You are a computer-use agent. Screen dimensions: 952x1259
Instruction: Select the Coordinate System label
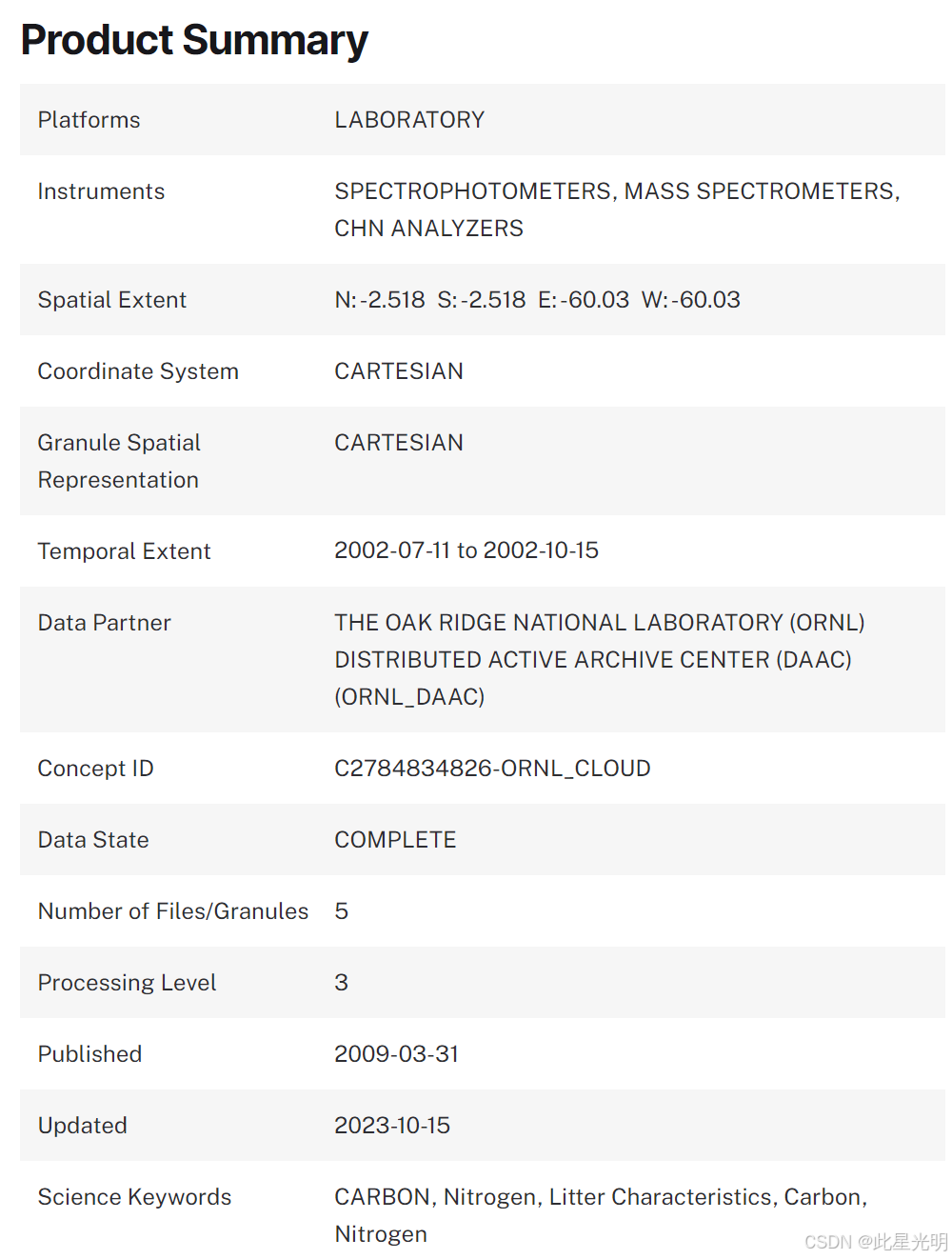138,371
